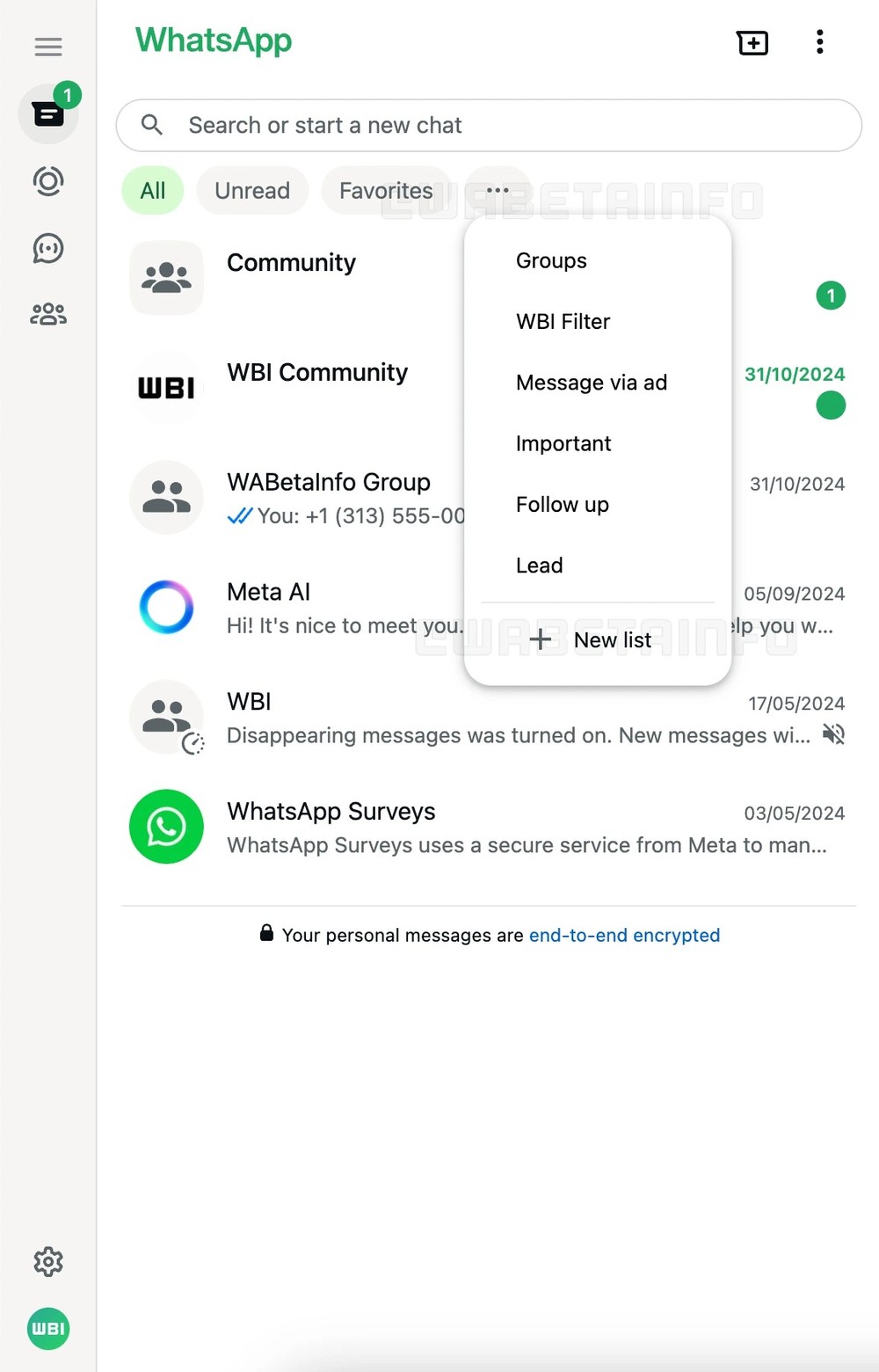The image size is (879, 1372).
Task: Open the Settings gear icon
Action: 48,1262
